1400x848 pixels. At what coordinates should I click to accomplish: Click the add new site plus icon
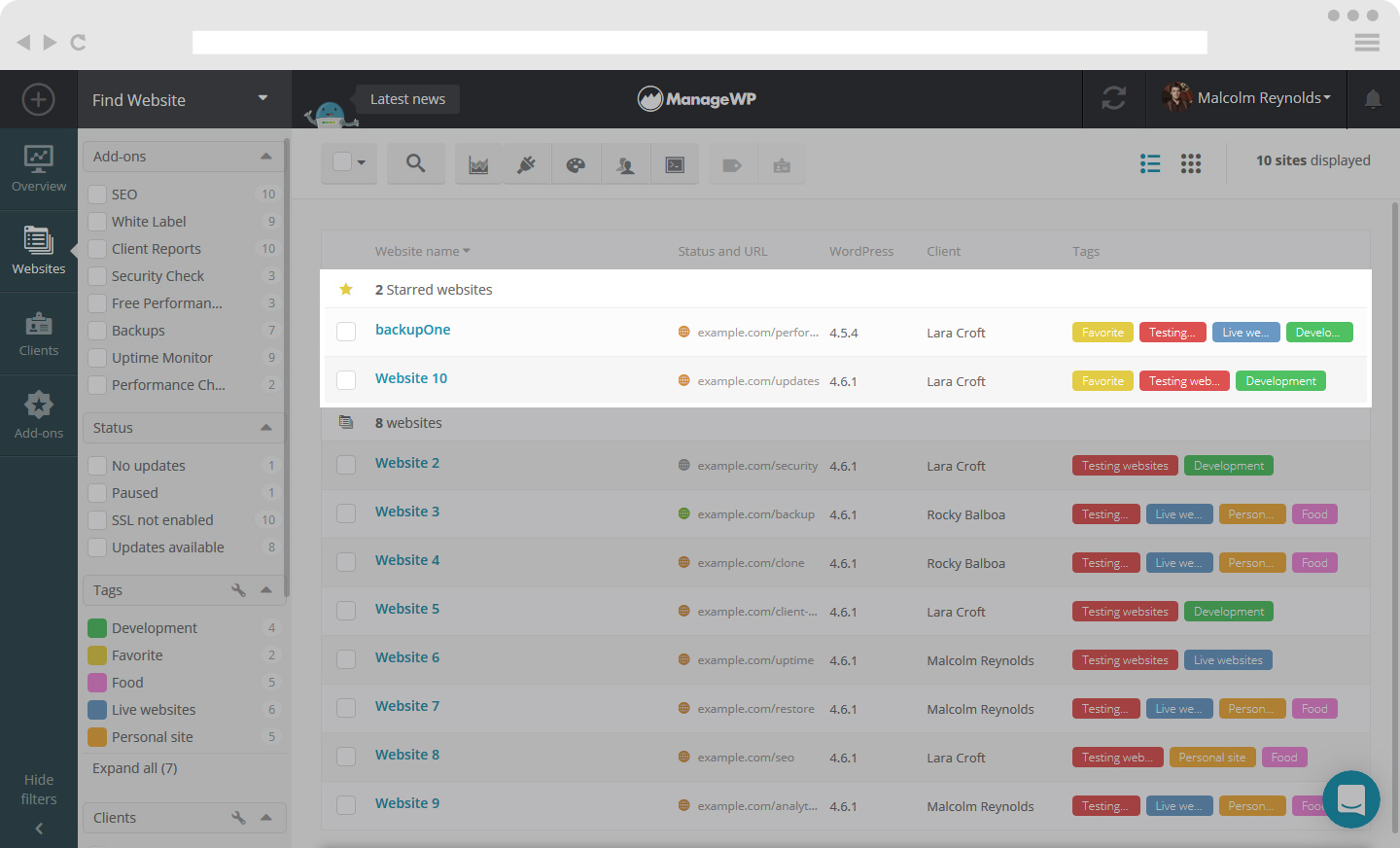pyautogui.click(x=38, y=99)
